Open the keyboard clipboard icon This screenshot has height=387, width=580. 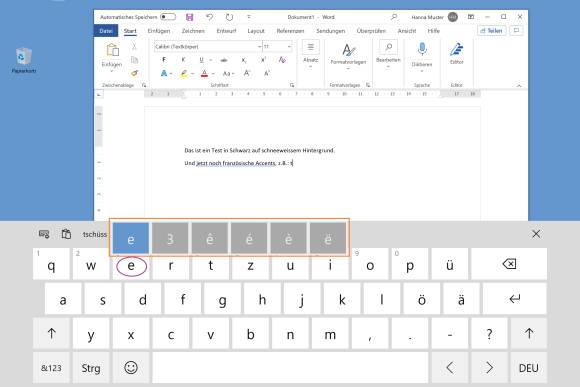point(66,234)
